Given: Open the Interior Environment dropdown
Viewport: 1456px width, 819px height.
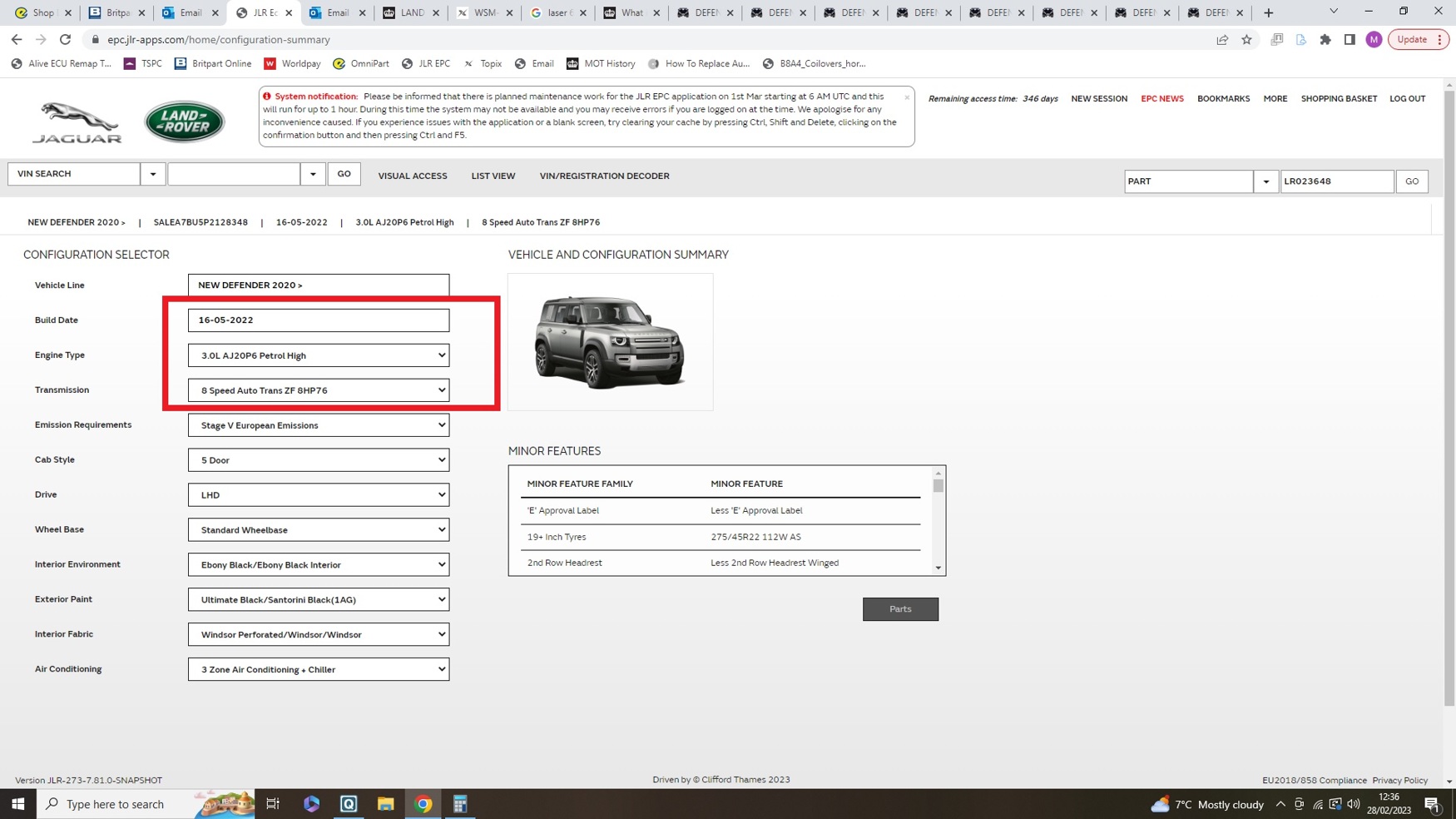Looking at the screenshot, I should [x=319, y=565].
